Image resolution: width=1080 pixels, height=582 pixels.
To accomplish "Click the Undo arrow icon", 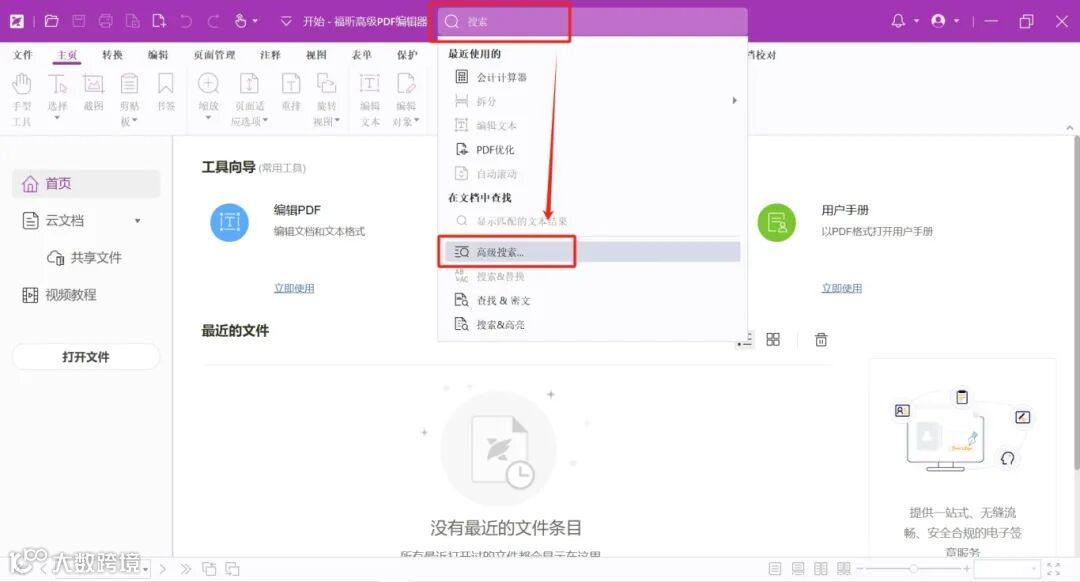I will point(186,21).
